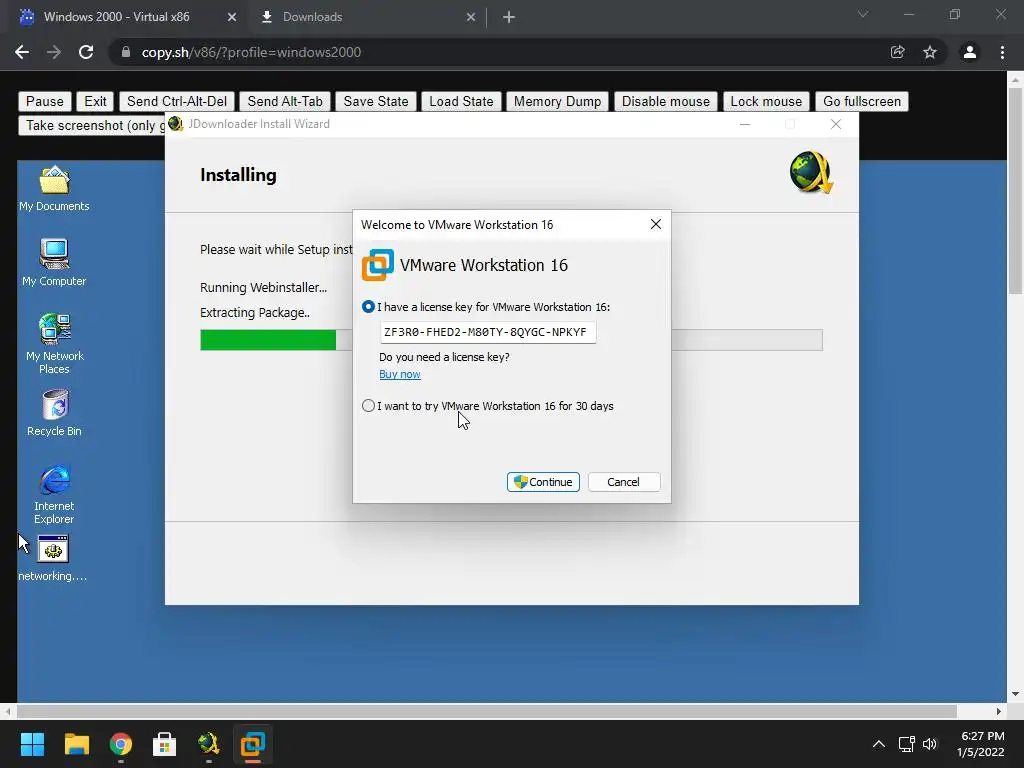The width and height of the screenshot is (1024, 768).
Task: Go forward in the browser
Action: [x=54, y=52]
